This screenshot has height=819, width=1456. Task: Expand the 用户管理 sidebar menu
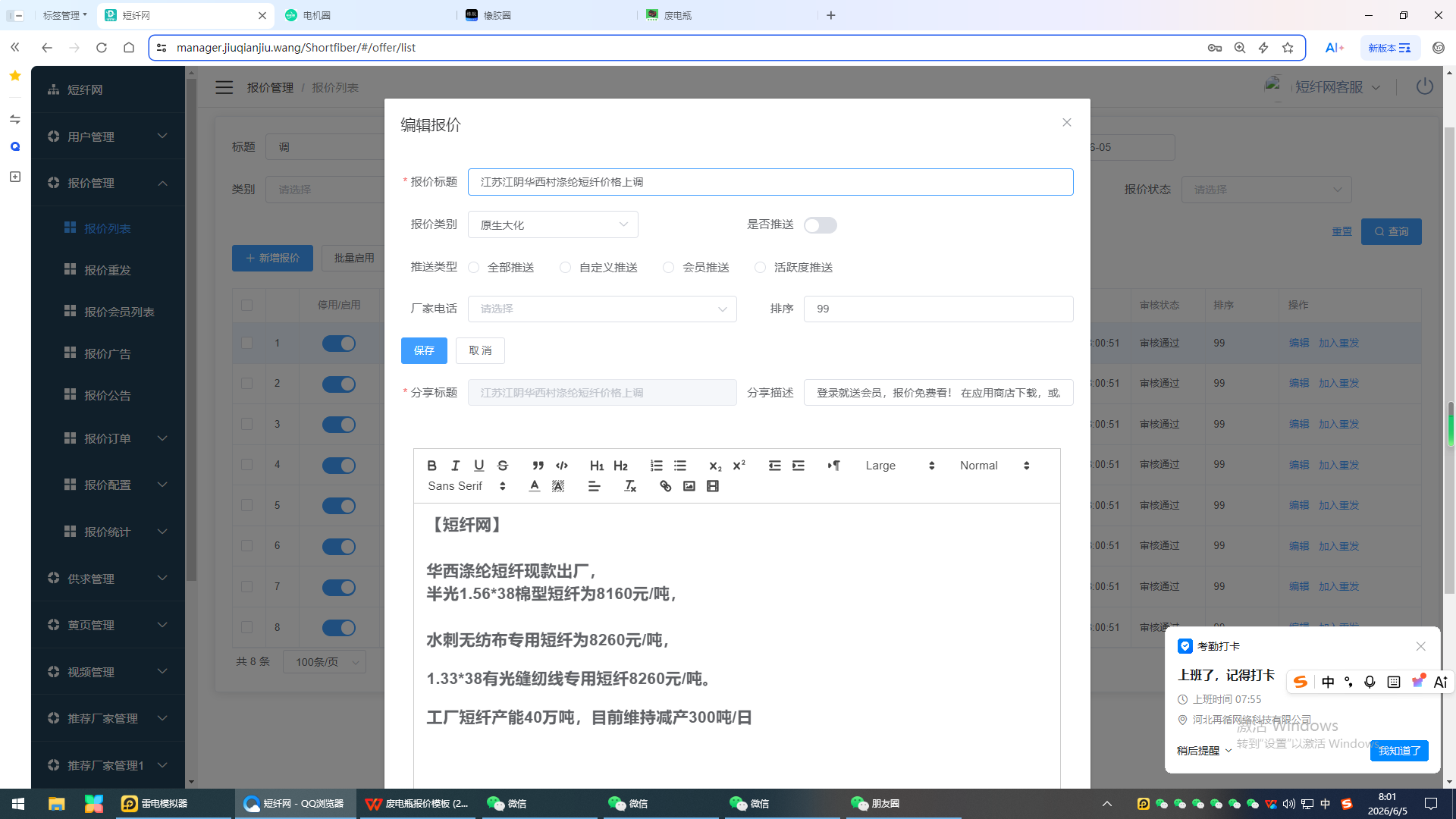point(108,136)
